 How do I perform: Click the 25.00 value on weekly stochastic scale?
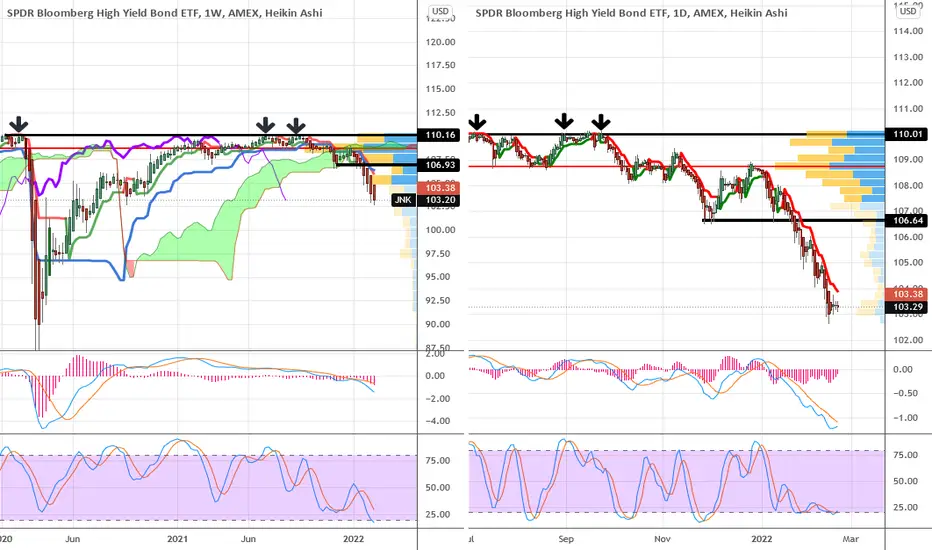point(438,514)
